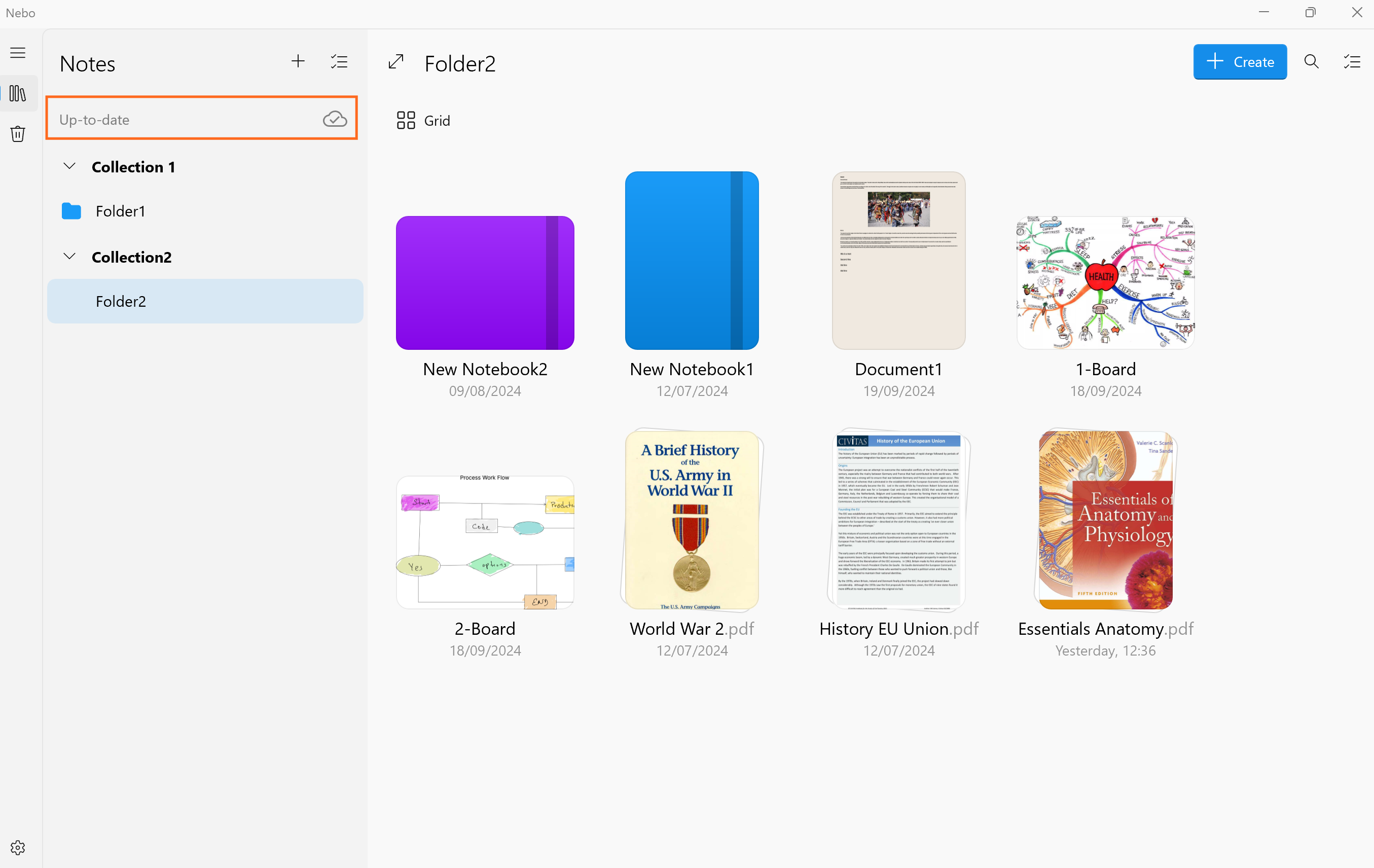
Task: Open the World War 2 PDF
Action: coord(692,519)
